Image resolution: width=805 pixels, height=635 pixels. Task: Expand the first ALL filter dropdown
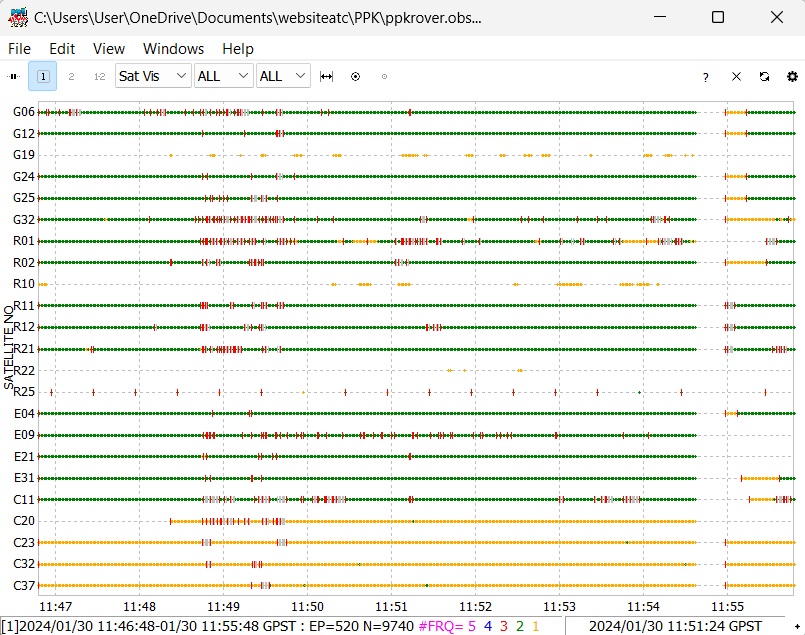coord(223,76)
